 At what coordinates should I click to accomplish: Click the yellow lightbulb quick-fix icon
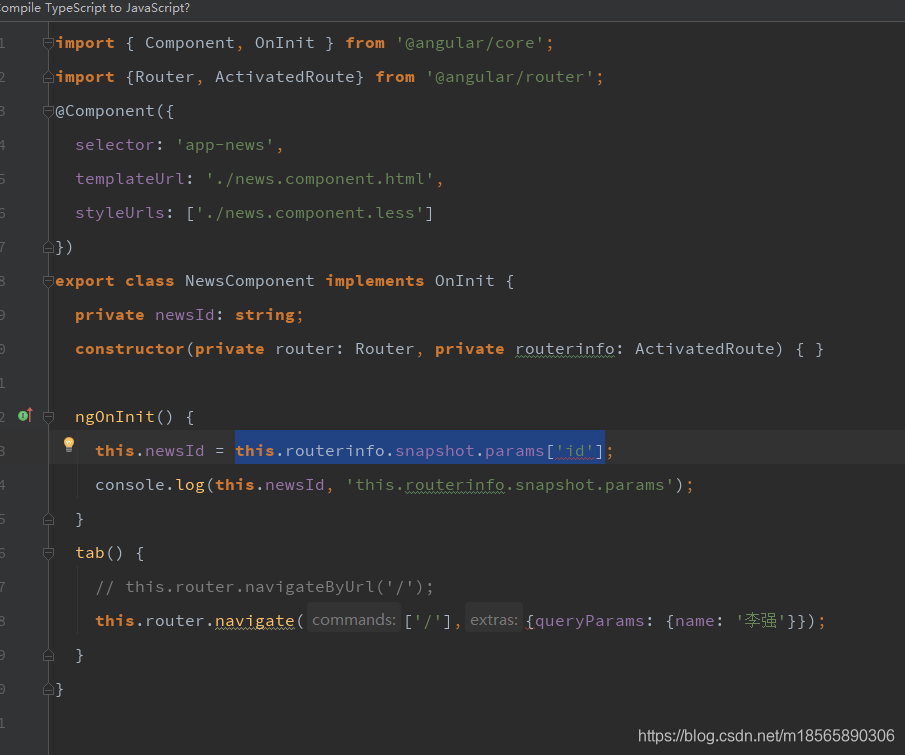click(69, 444)
